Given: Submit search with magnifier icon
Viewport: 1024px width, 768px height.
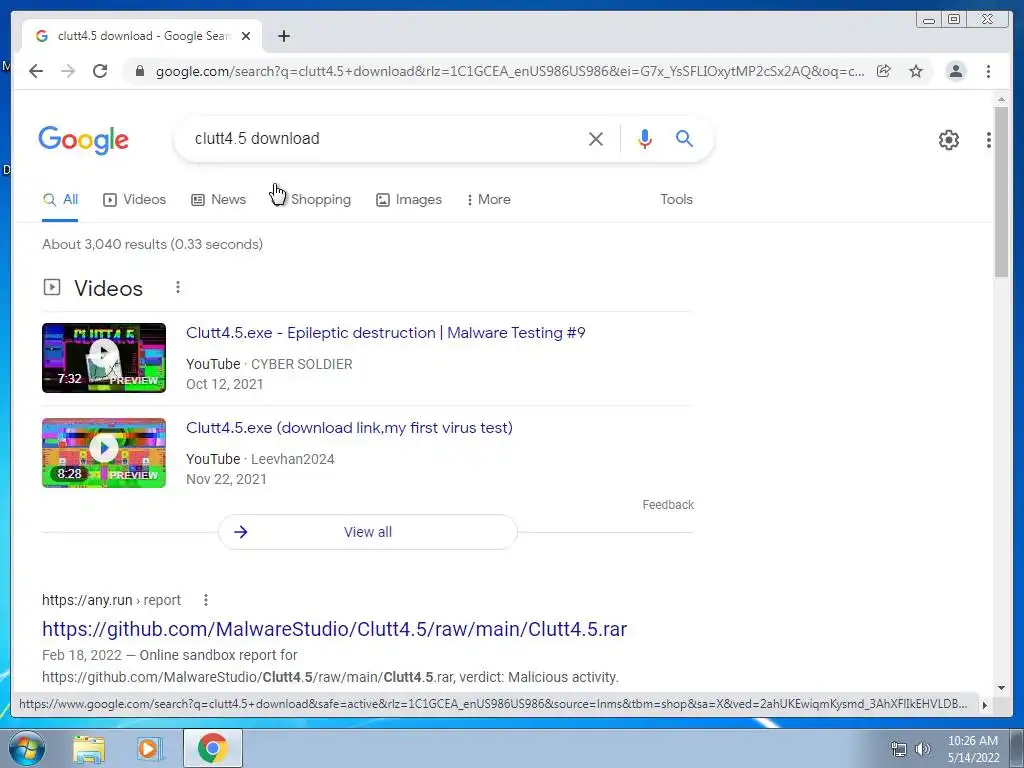Looking at the screenshot, I should 684,138.
